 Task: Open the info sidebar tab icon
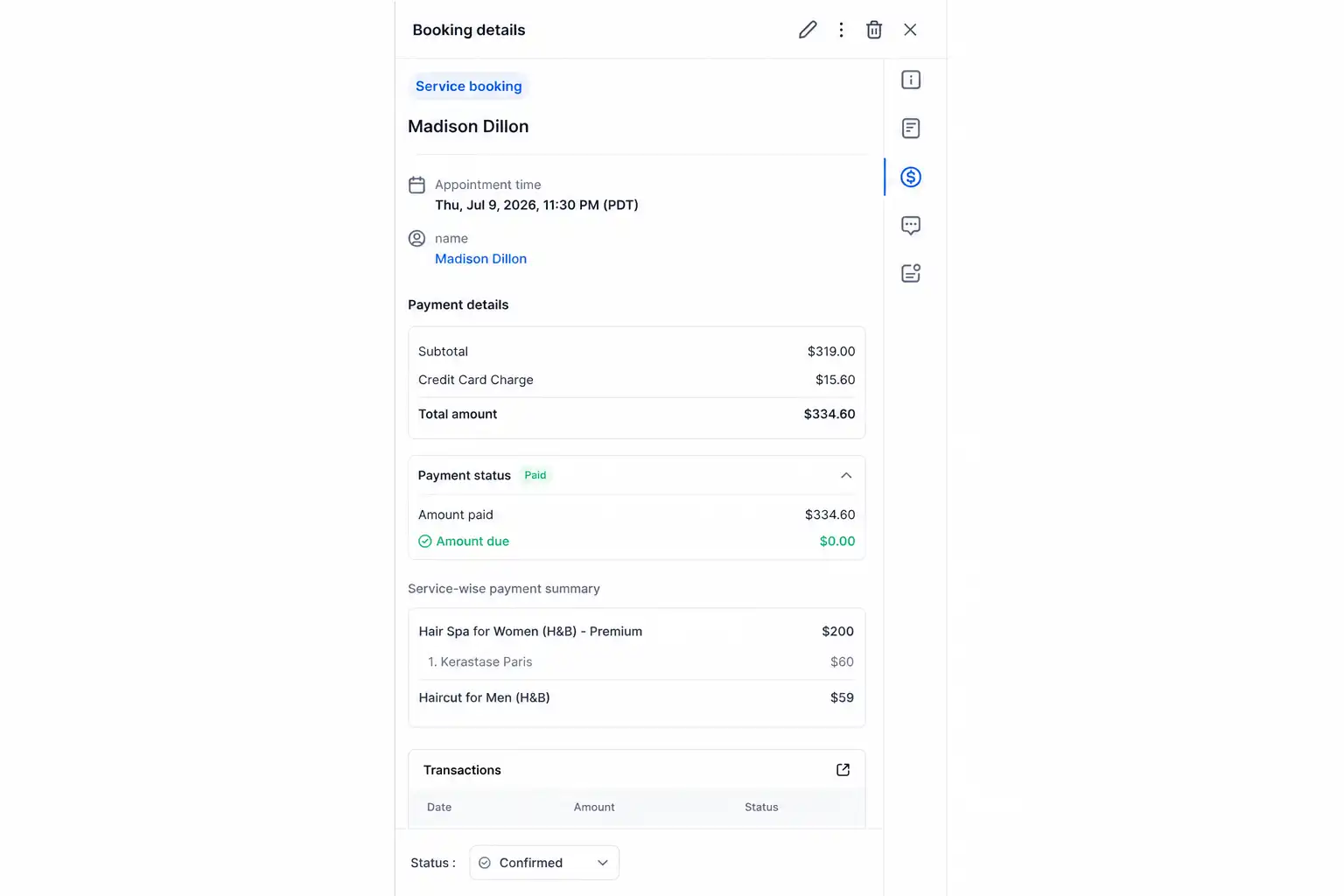[x=911, y=80]
